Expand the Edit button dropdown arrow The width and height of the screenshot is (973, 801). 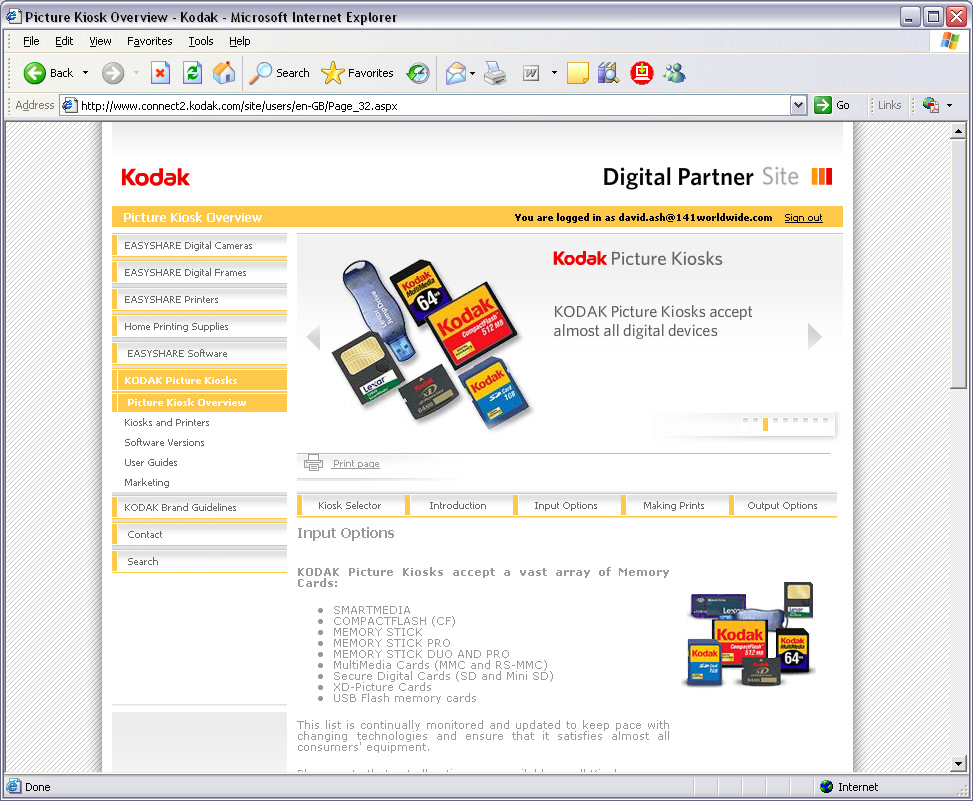click(554, 73)
